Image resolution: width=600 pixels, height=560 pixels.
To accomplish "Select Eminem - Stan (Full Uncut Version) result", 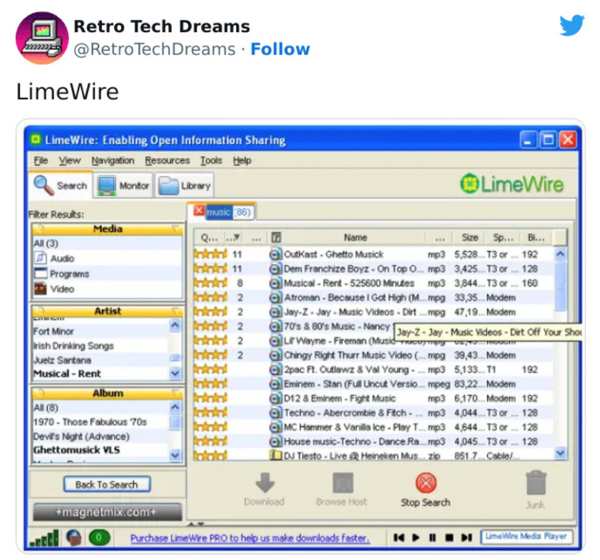I will click(x=374, y=384).
